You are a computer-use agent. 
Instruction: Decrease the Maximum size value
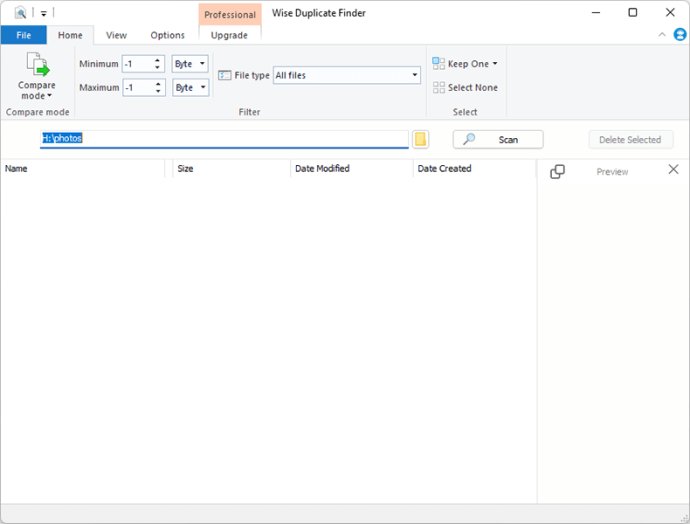[158, 91]
